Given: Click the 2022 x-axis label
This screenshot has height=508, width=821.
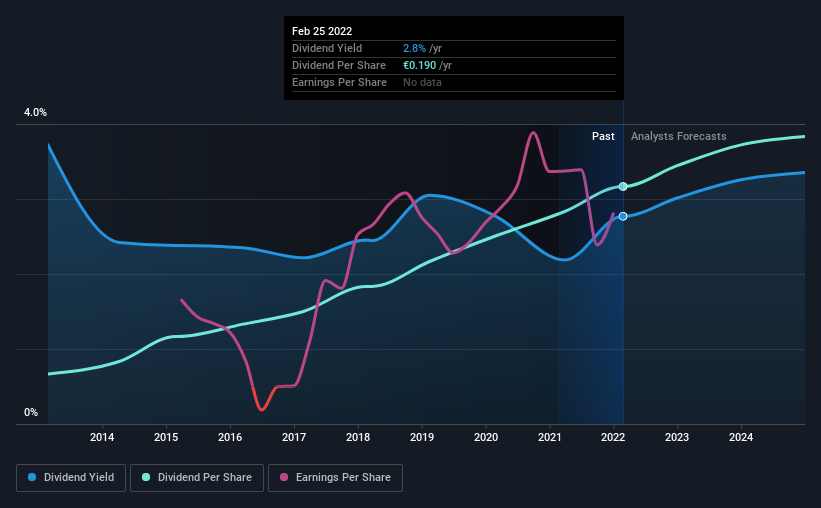Looking at the screenshot, I should [613, 437].
